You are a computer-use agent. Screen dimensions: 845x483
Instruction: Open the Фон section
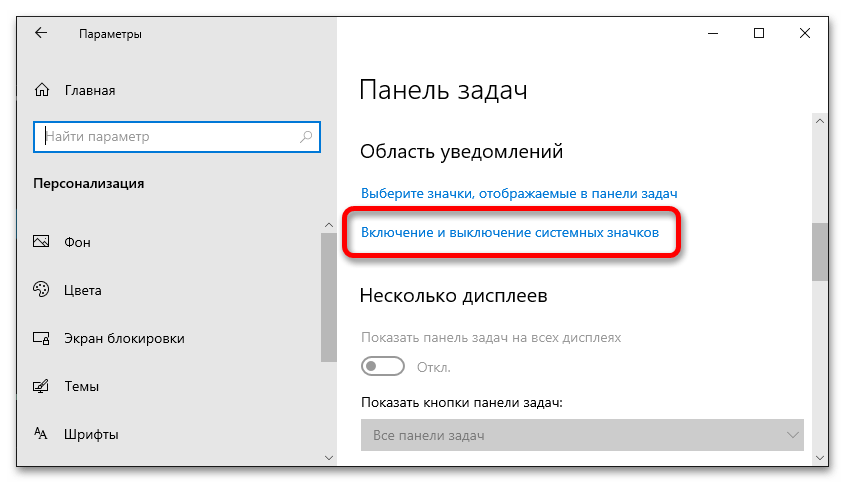[78, 243]
